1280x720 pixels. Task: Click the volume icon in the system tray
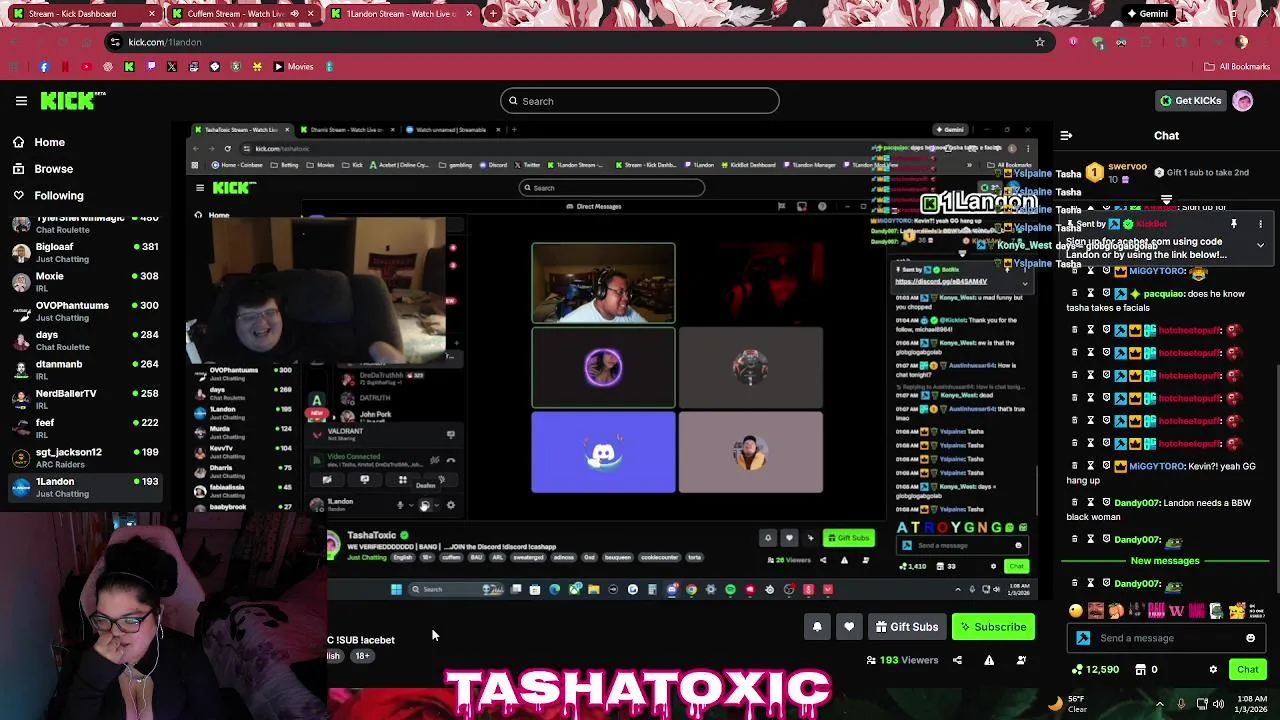1219,703
